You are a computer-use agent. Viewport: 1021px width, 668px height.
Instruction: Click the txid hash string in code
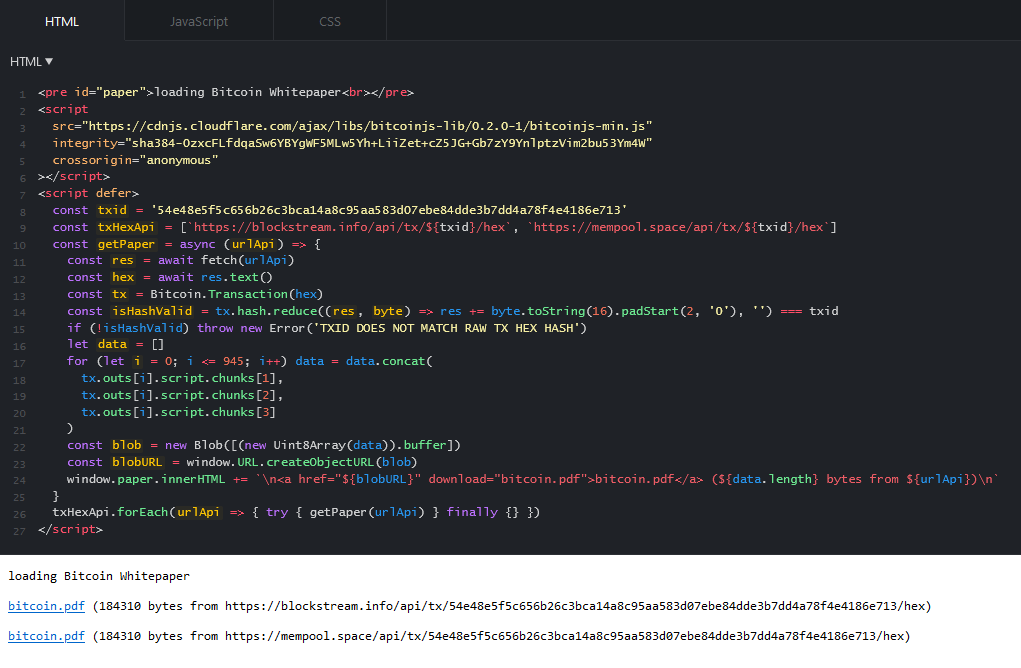(x=389, y=210)
